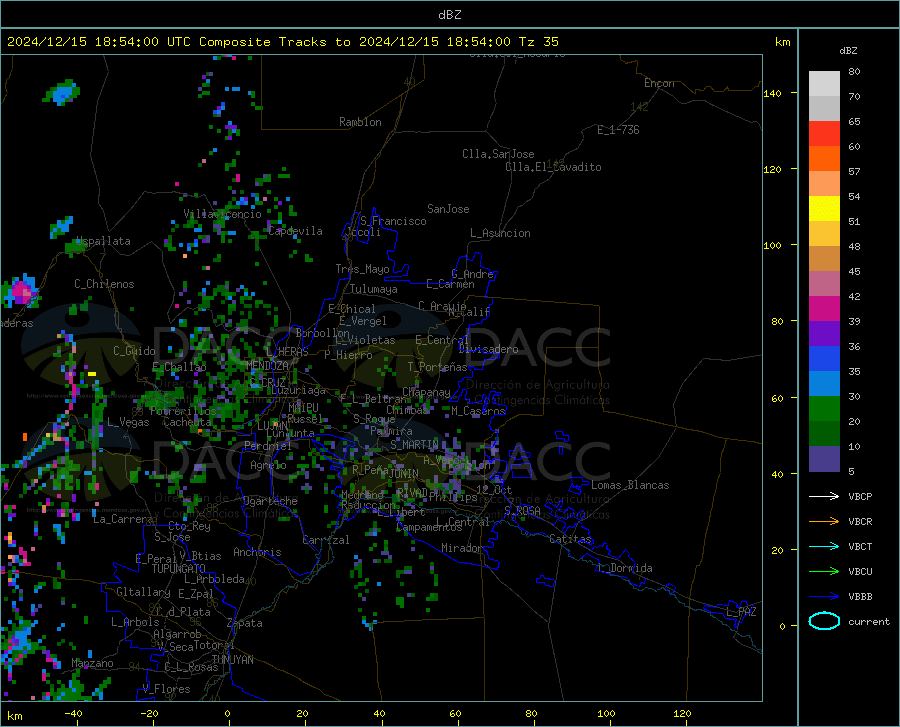This screenshot has height=727, width=900.
Task: Click the green VBCU arrow legend icon
Action: coord(824,572)
